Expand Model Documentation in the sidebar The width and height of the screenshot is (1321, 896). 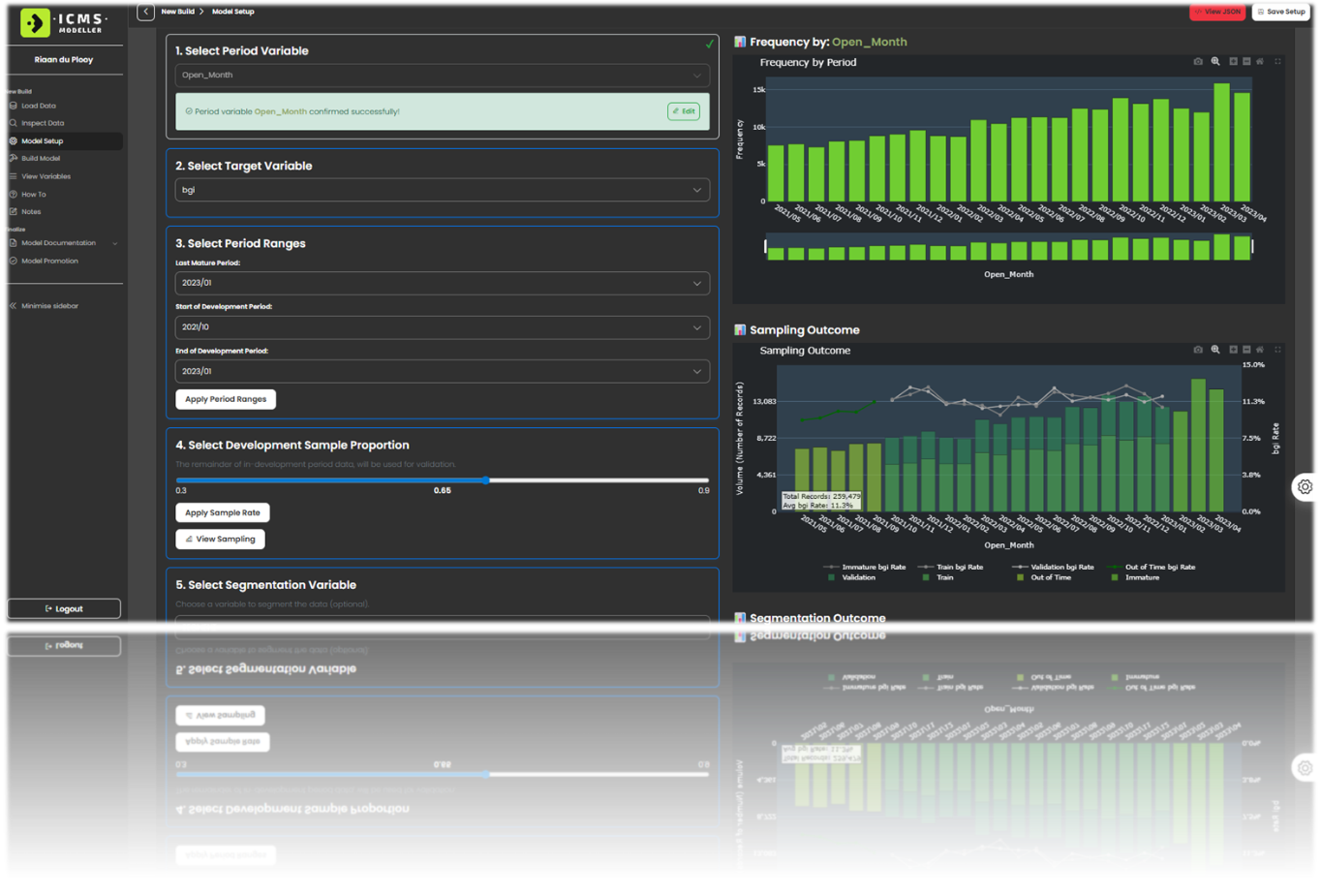(x=114, y=243)
